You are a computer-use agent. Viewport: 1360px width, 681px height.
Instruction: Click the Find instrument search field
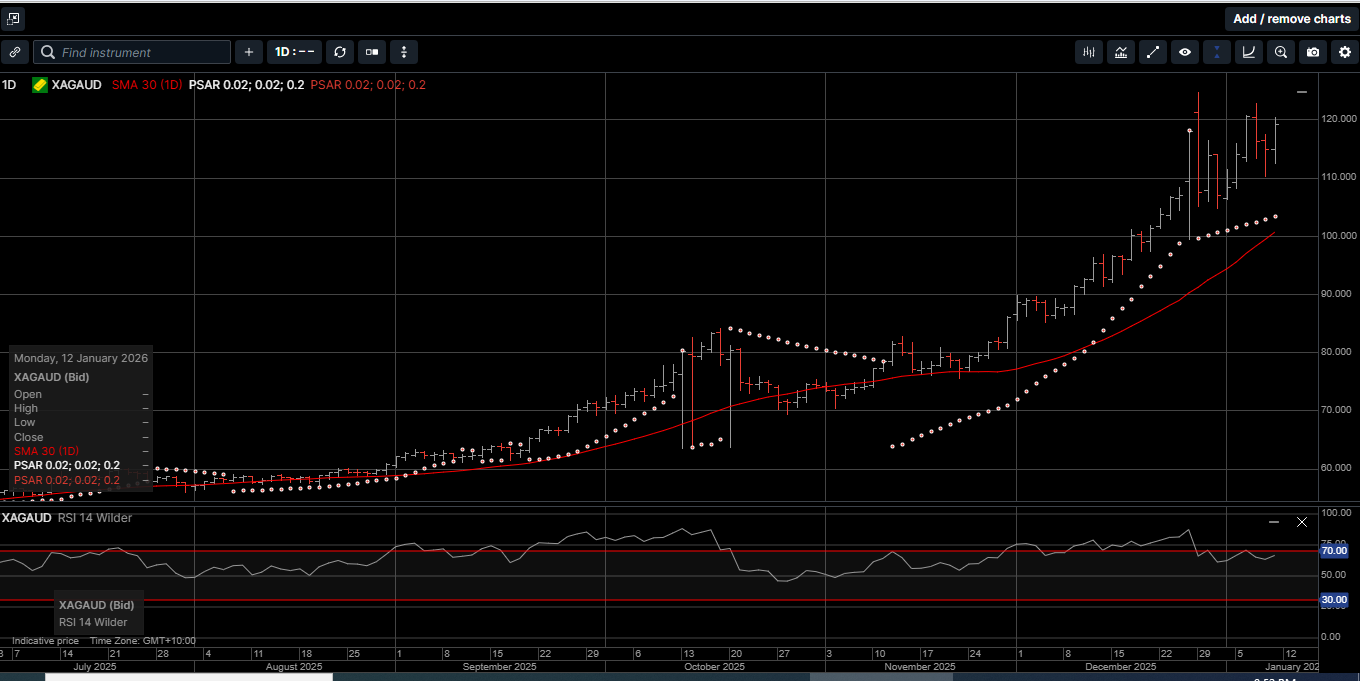(x=140, y=52)
